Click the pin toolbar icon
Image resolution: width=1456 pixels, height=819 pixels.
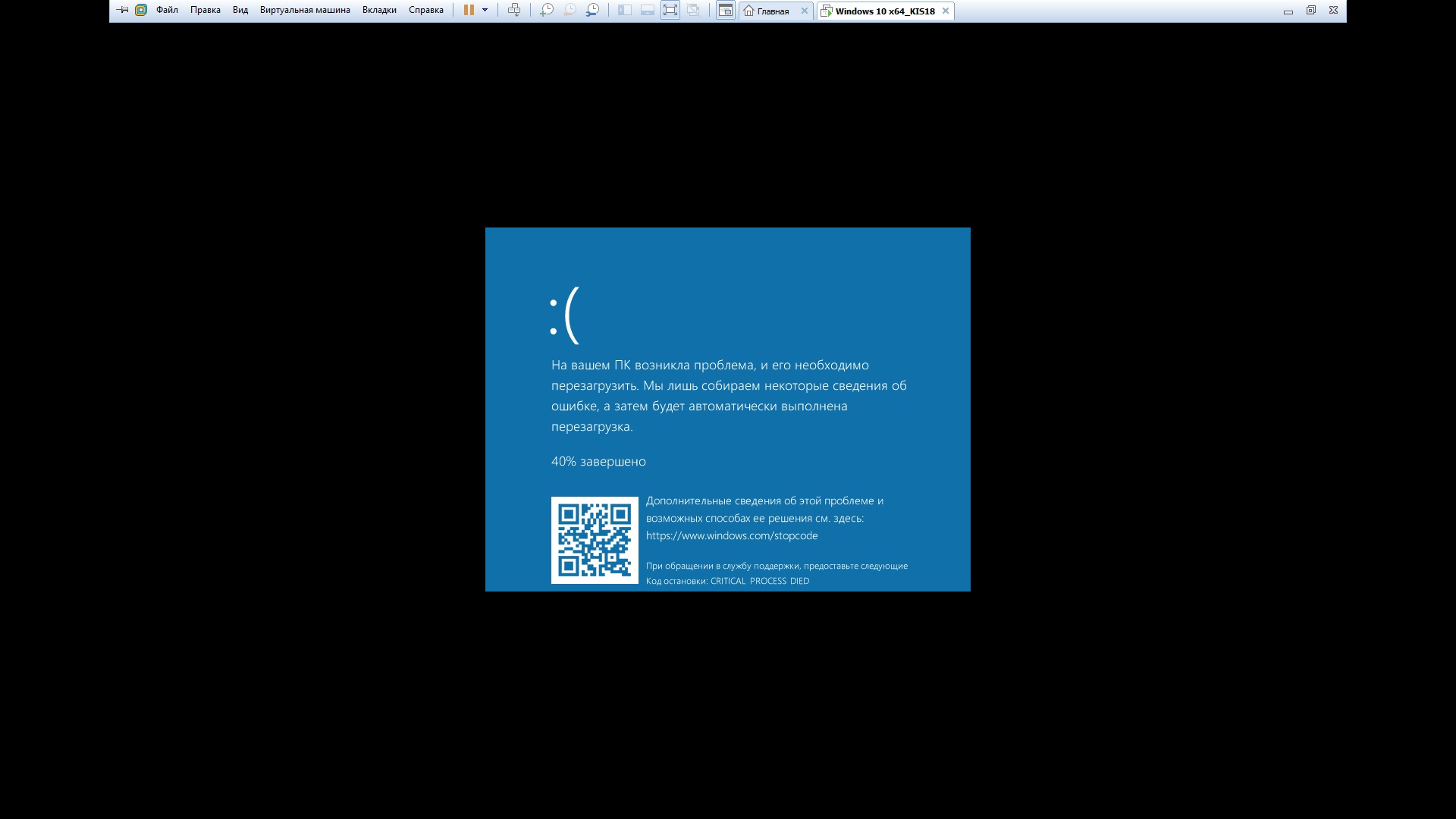pyautogui.click(x=122, y=11)
